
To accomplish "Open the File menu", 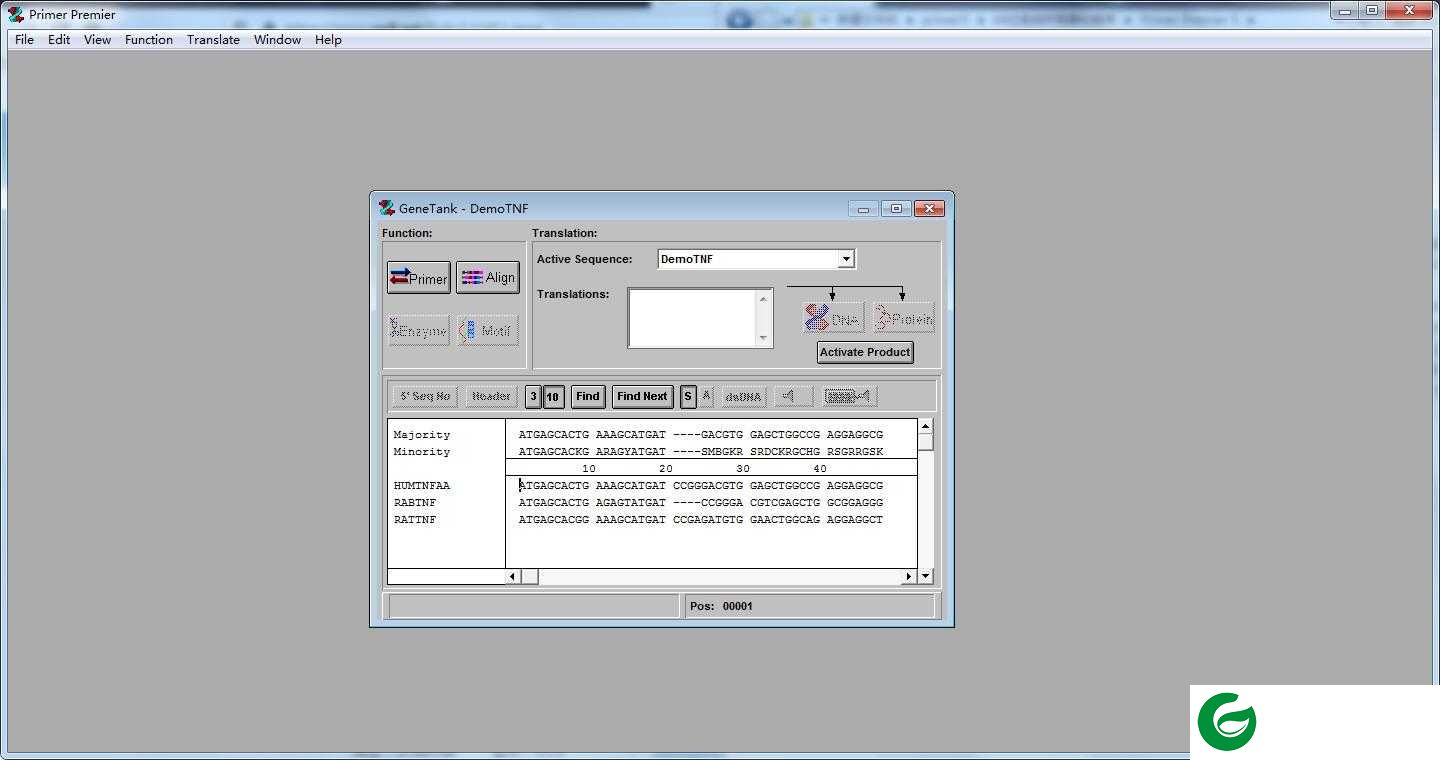I will coord(25,40).
